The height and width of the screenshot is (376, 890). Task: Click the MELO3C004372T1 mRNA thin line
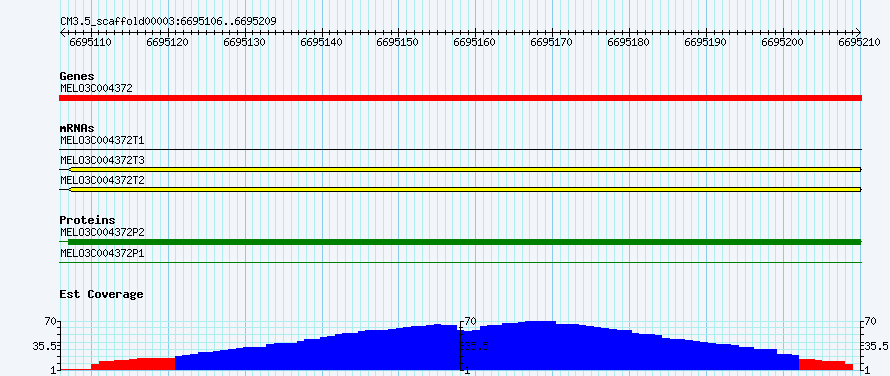tap(460, 149)
